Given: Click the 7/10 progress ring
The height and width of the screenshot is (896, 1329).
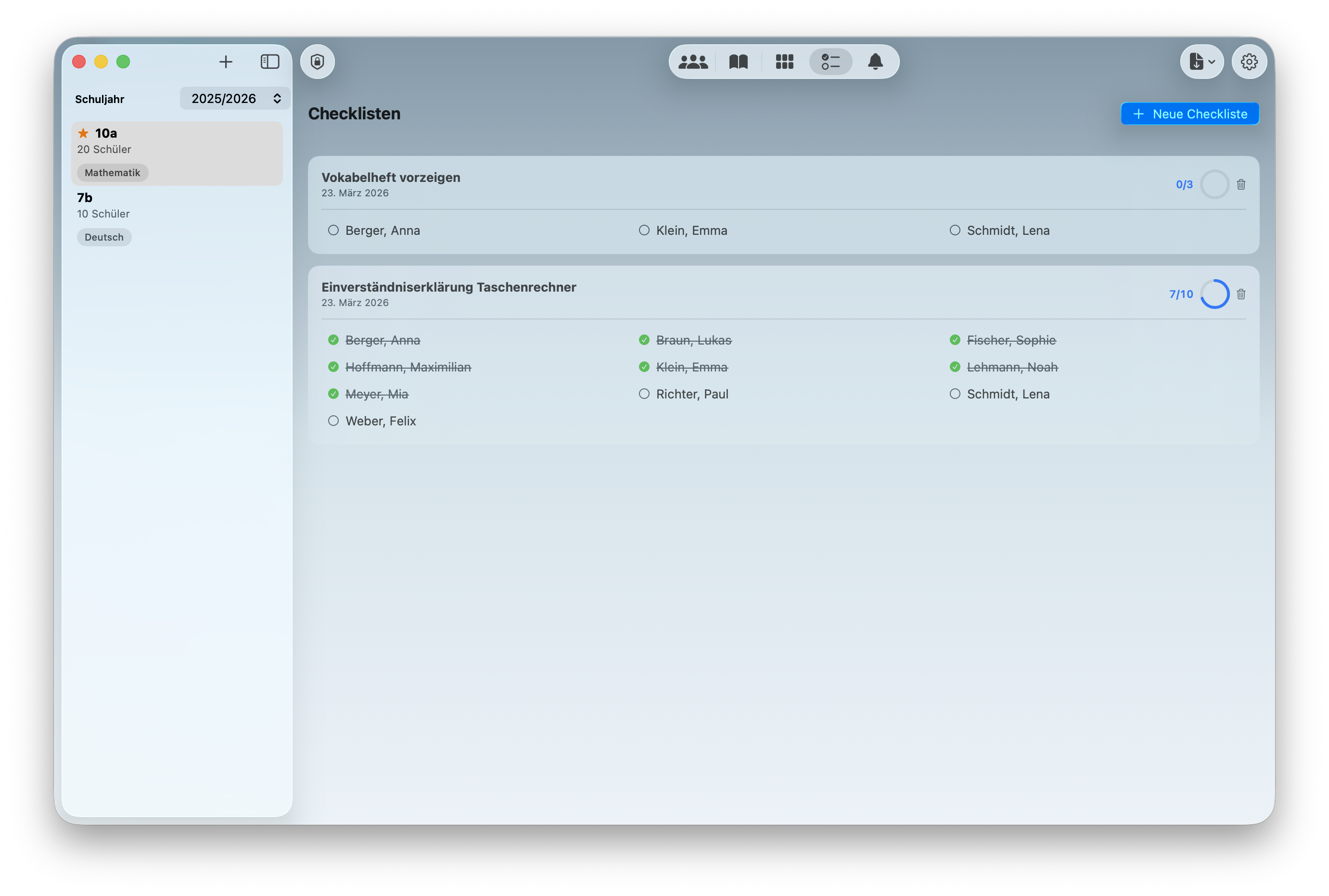Looking at the screenshot, I should (x=1214, y=294).
